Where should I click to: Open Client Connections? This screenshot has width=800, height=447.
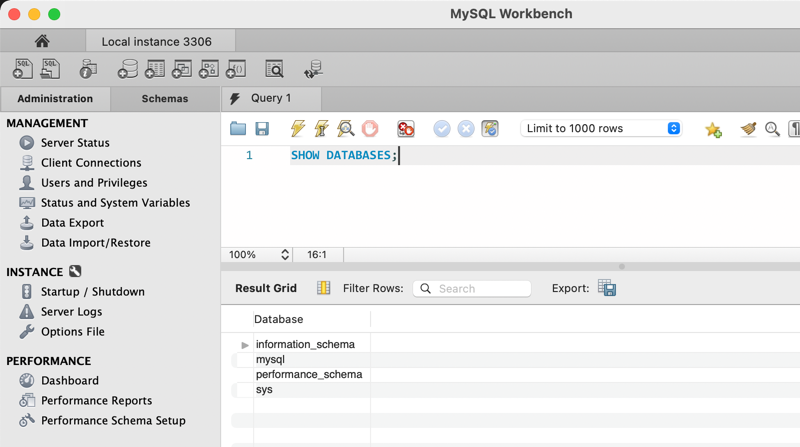[x=91, y=162]
